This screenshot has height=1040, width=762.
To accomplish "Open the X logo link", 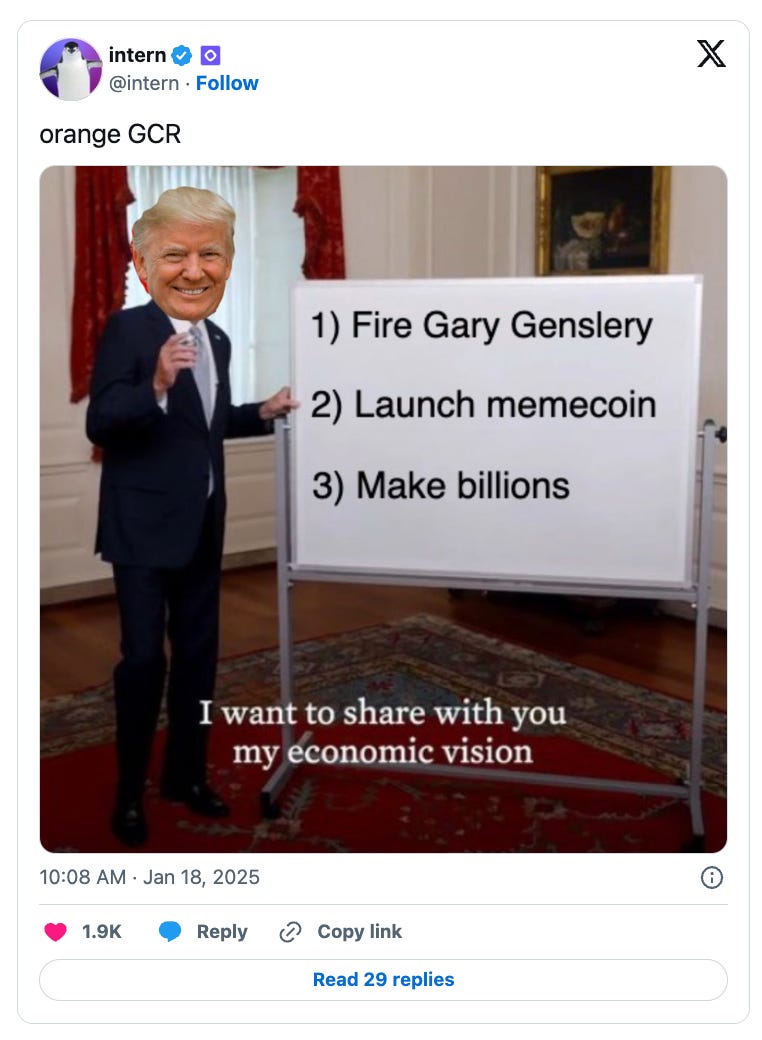I will click(x=711, y=54).
